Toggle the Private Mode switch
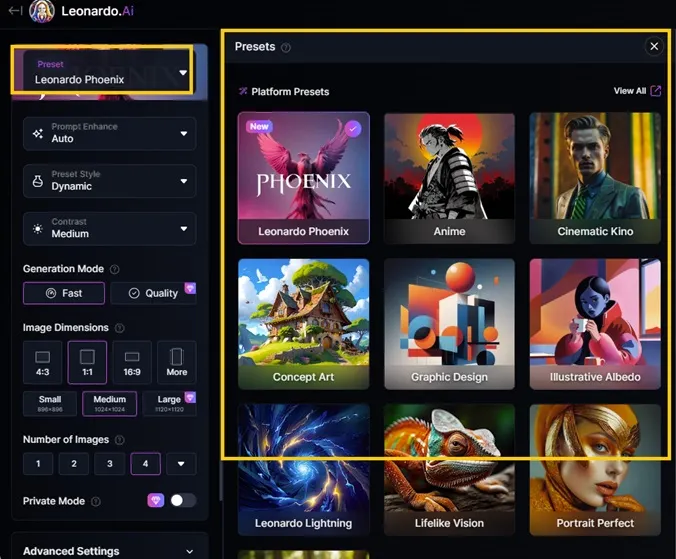Screen dimensions: 676x559 183,500
